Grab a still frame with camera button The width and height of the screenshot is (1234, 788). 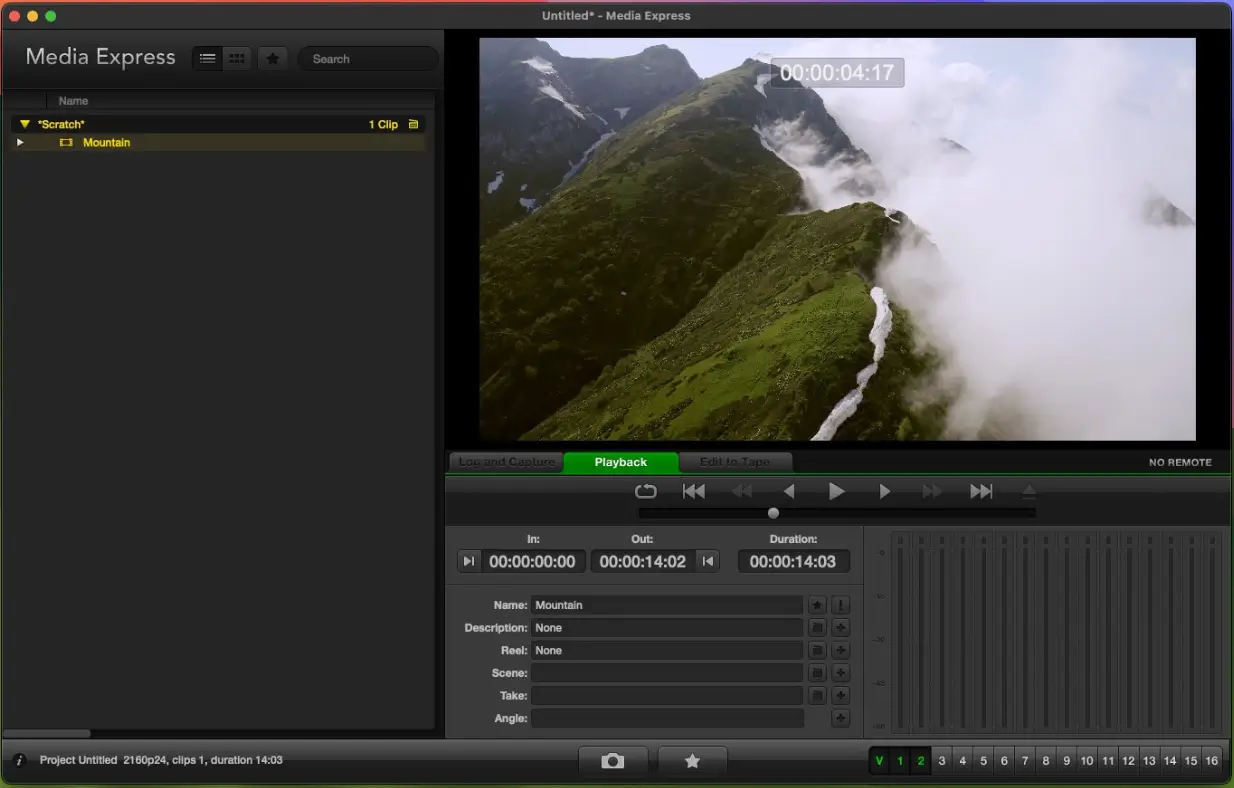pos(613,761)
